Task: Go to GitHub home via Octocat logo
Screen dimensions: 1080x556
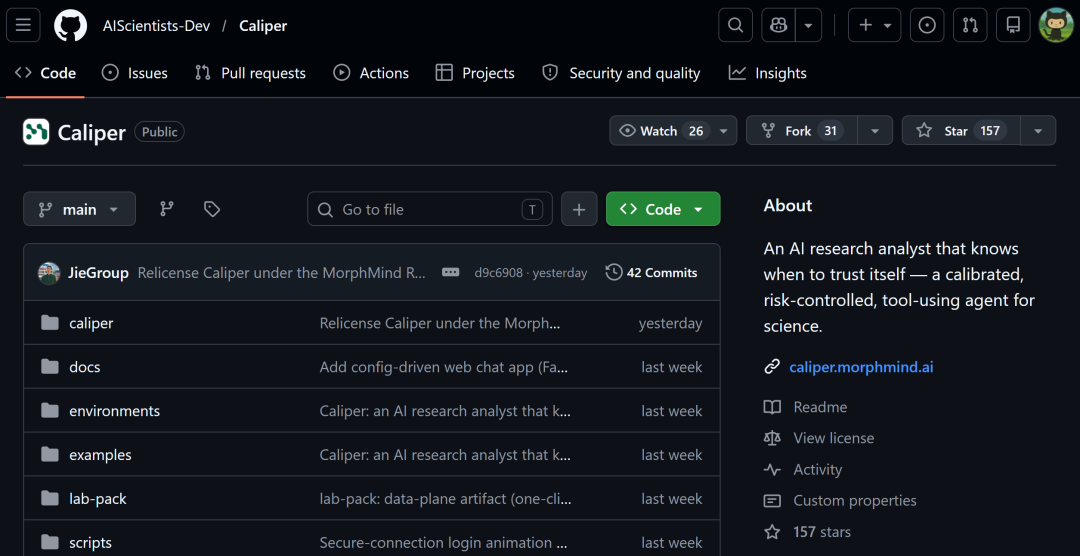Action: pos(71,25)
